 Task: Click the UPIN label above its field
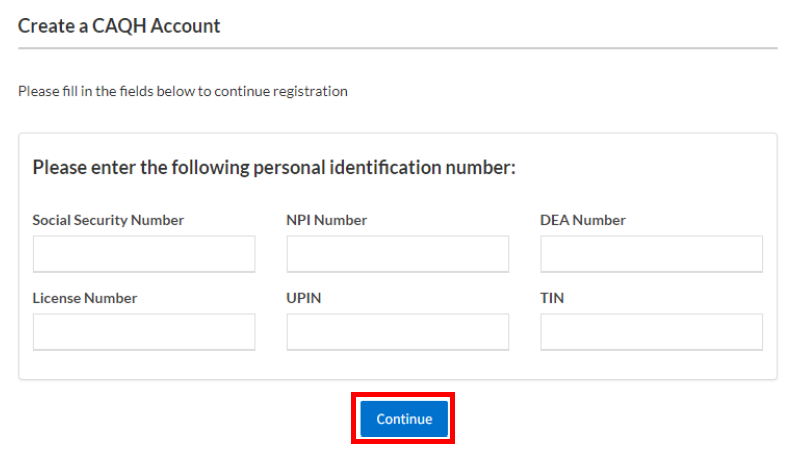coord(303,298)
